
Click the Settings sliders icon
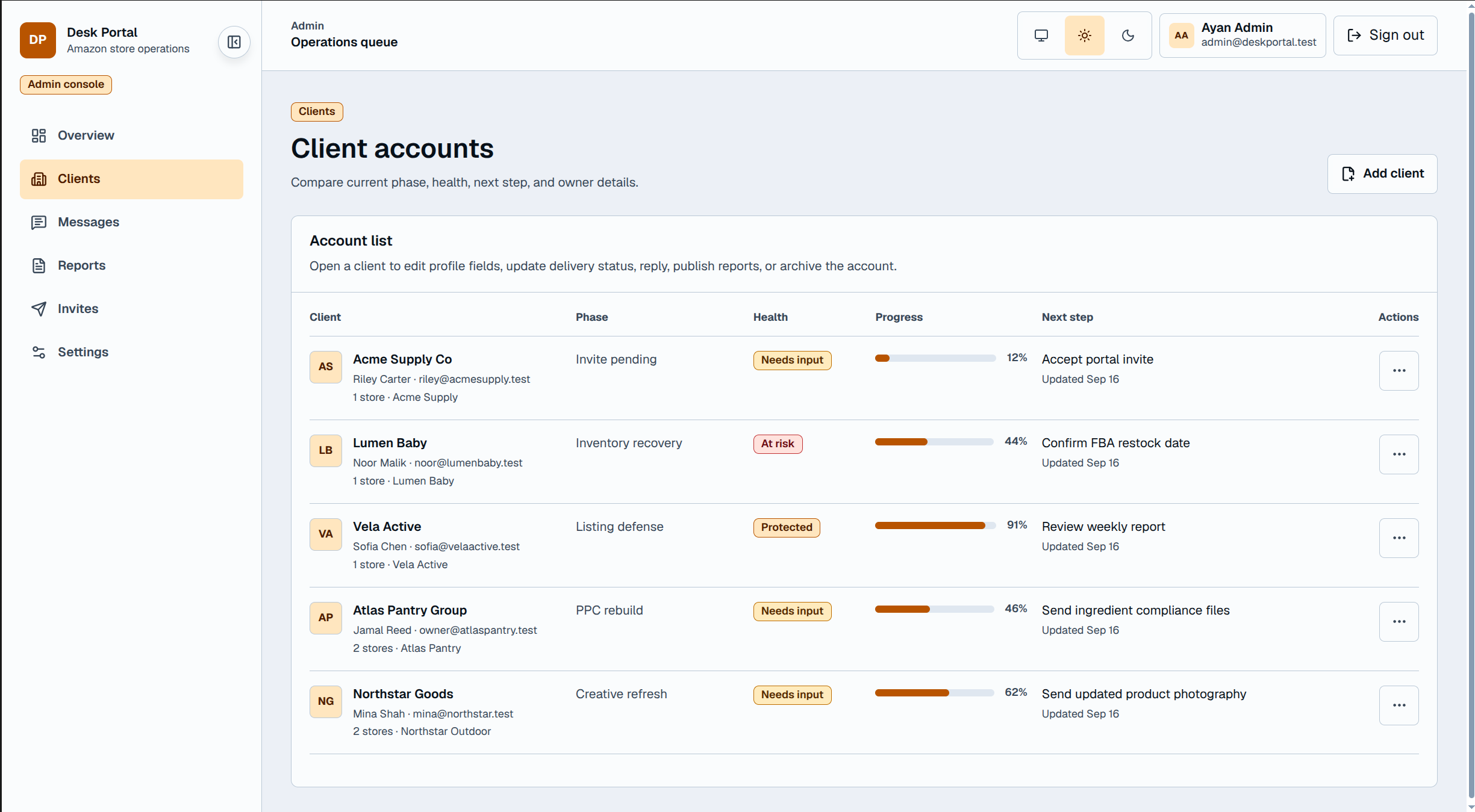39,352
